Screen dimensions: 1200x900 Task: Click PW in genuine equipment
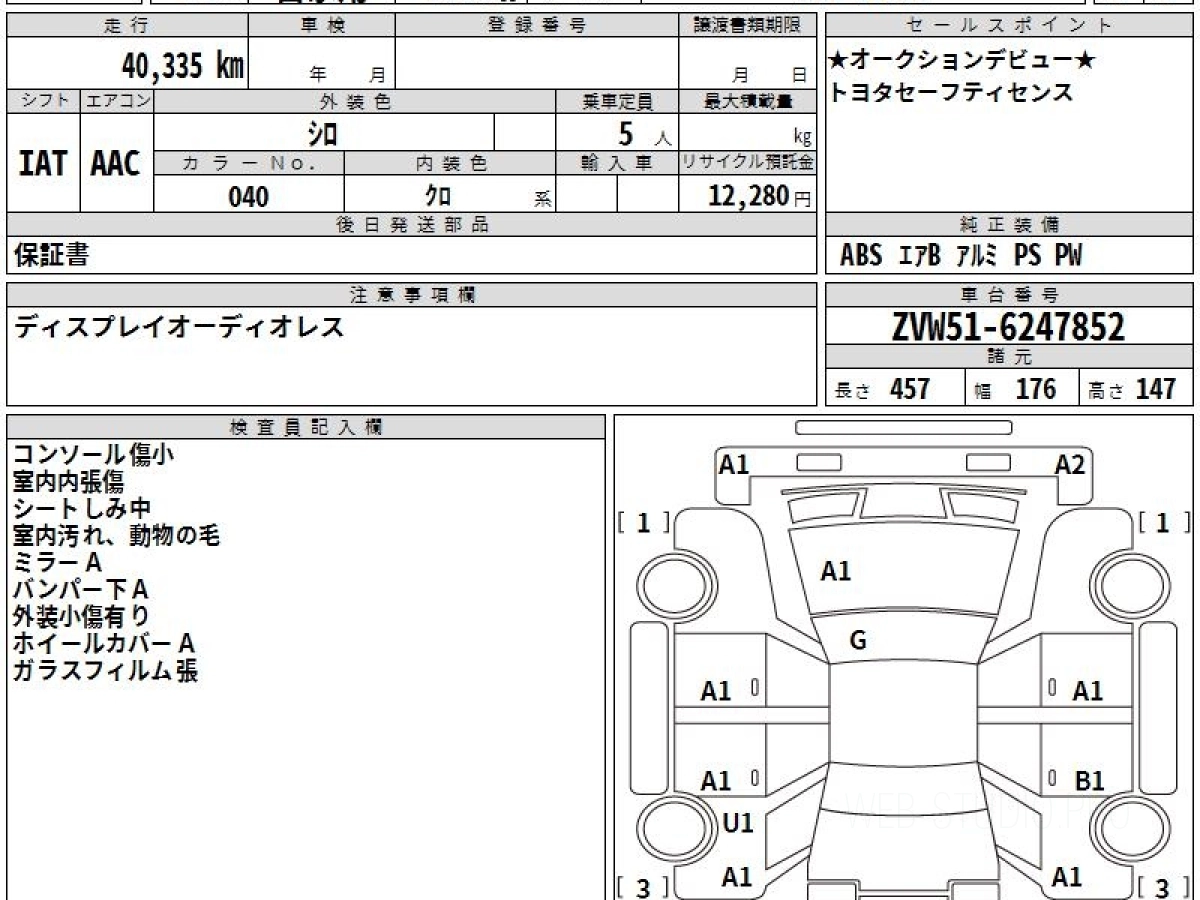tap(1068, 256)
